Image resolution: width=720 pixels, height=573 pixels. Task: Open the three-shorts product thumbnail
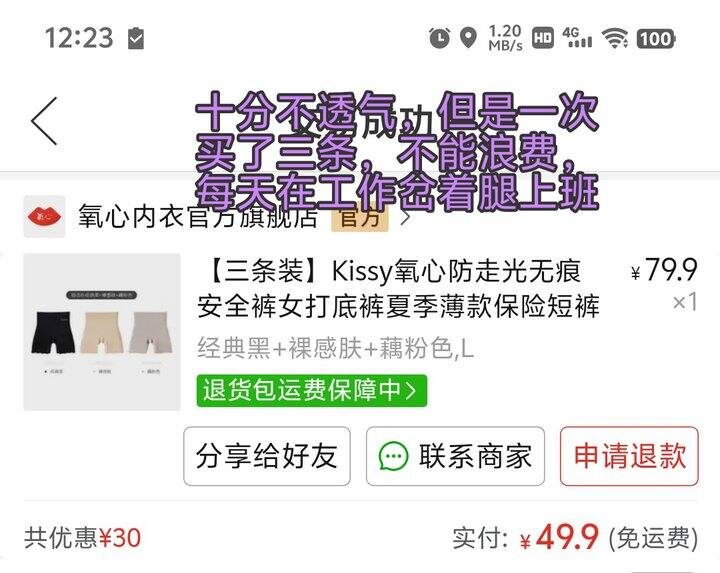point(102,331)
